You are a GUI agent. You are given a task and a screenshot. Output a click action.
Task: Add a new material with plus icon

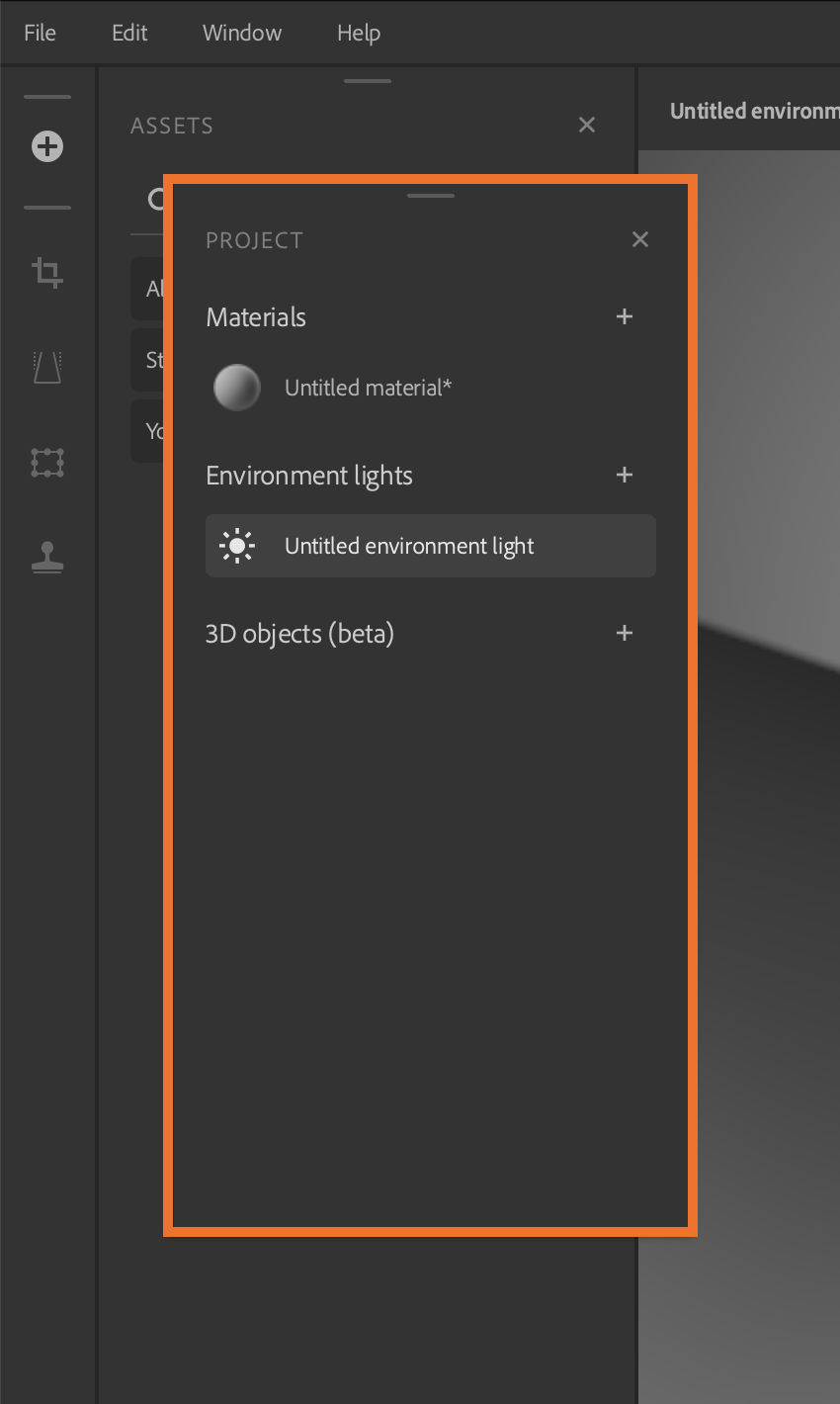pyautogui.click(x=625, y=317)
